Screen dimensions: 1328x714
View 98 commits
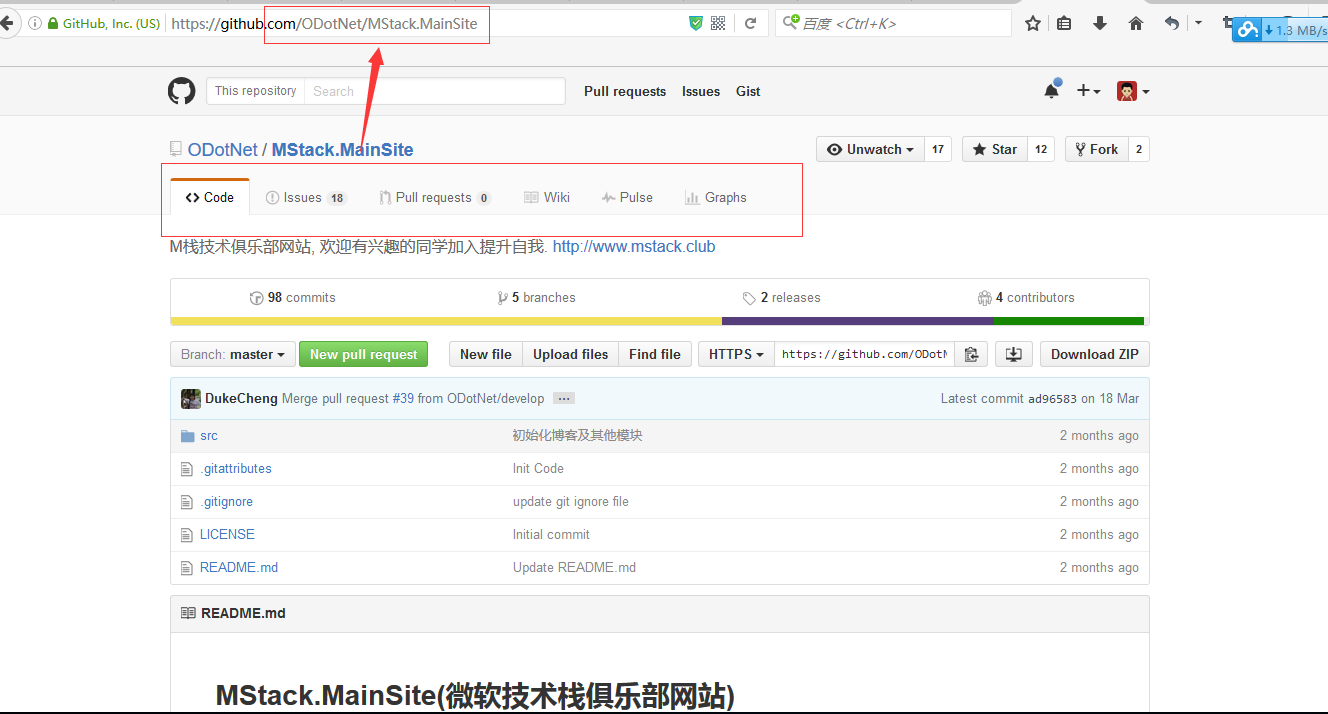click(292, 298)
